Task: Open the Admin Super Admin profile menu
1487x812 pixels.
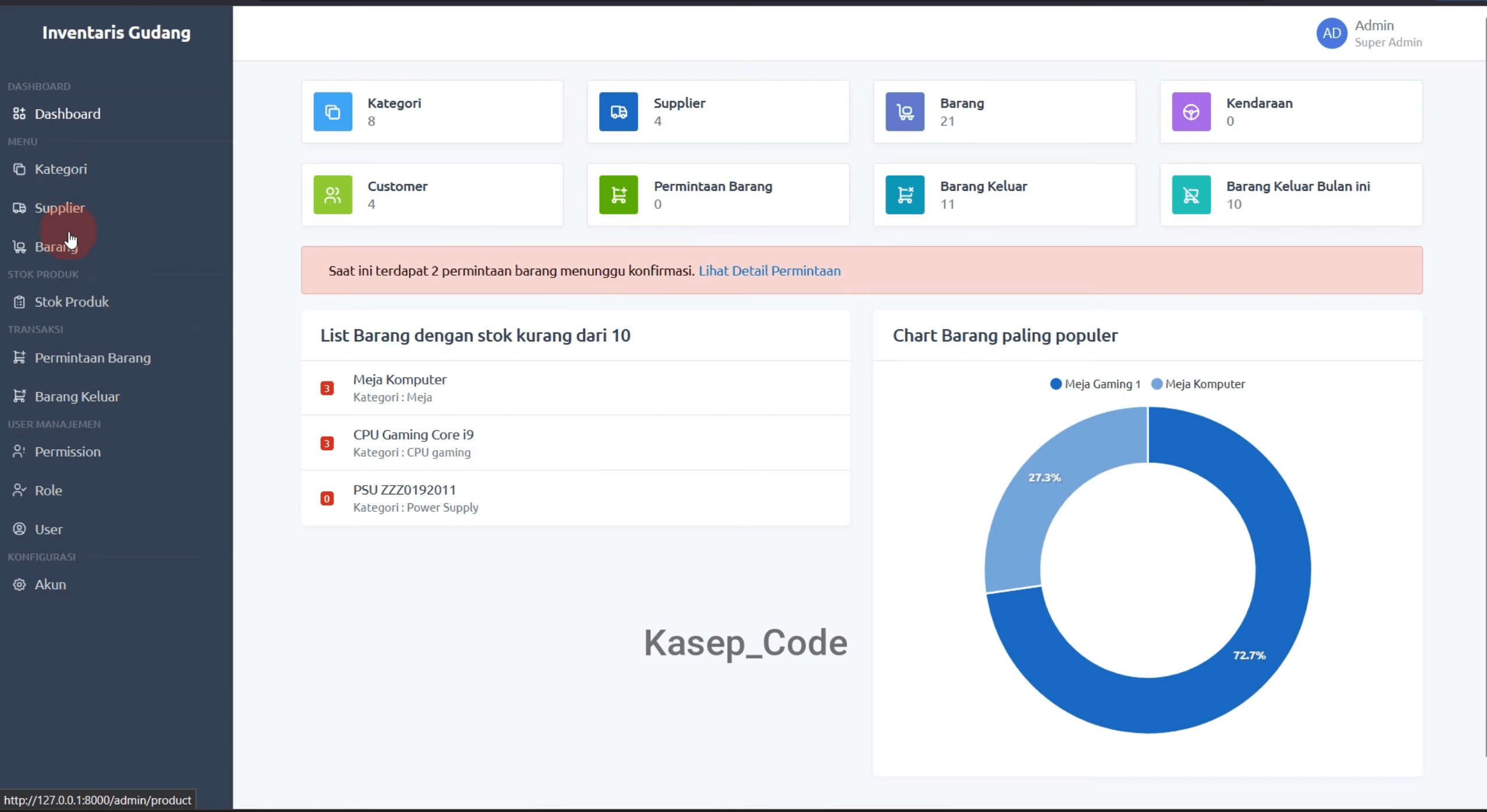Action: pyautogui.click(x=1369, y=33)
